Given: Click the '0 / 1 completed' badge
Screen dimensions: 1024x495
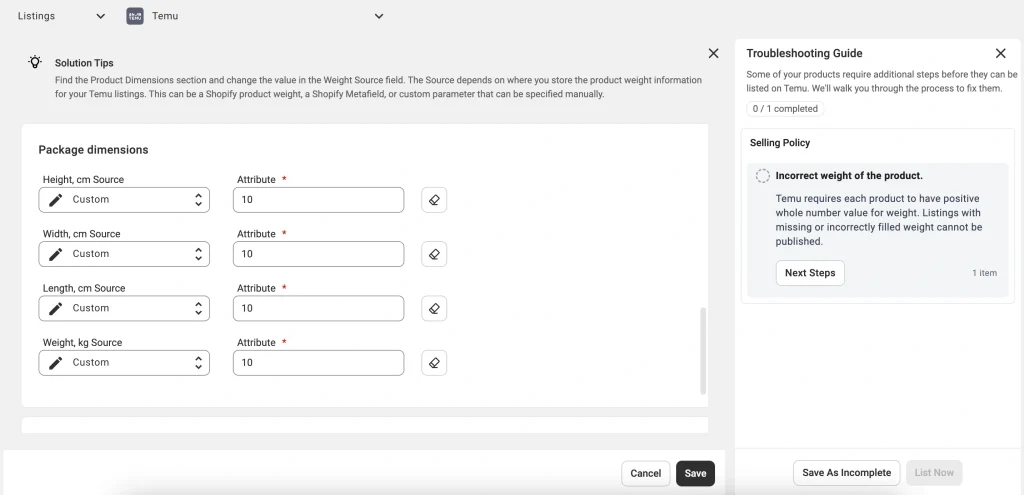Looking at the screenshot, I should click(x=785, y=109).
